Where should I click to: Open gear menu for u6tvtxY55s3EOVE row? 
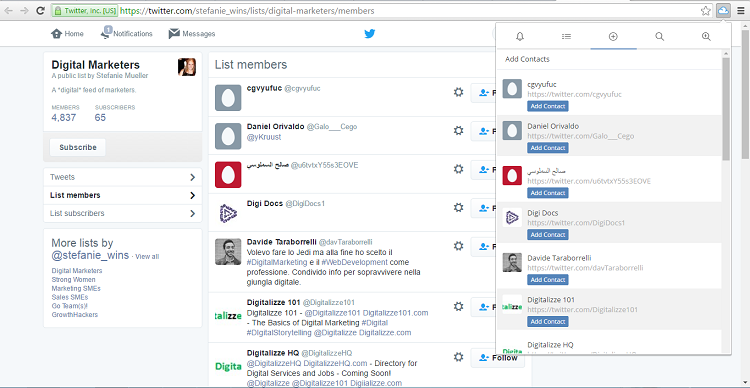coord(458,169)
